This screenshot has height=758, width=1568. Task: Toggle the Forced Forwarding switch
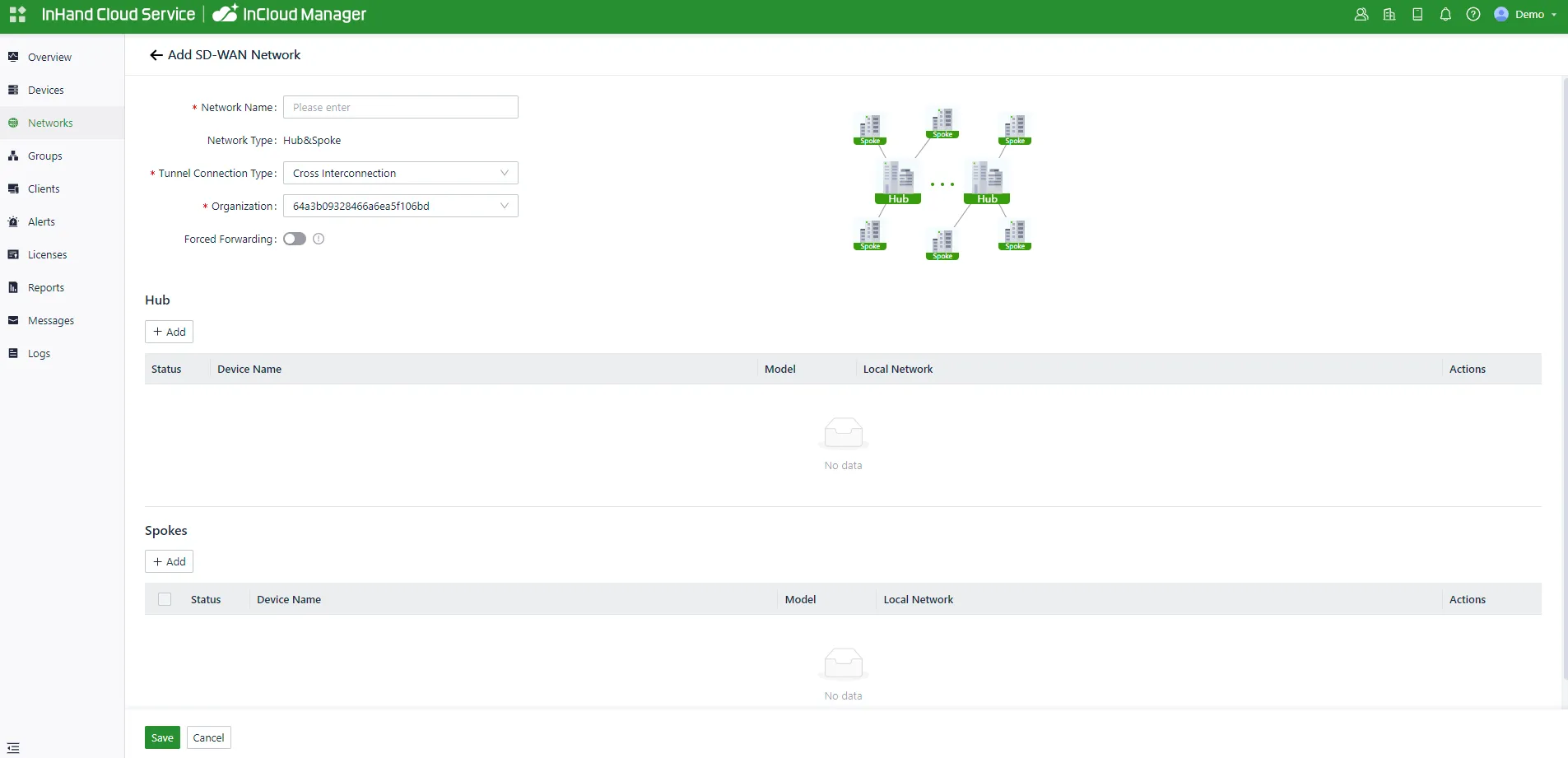click(295, 239)
